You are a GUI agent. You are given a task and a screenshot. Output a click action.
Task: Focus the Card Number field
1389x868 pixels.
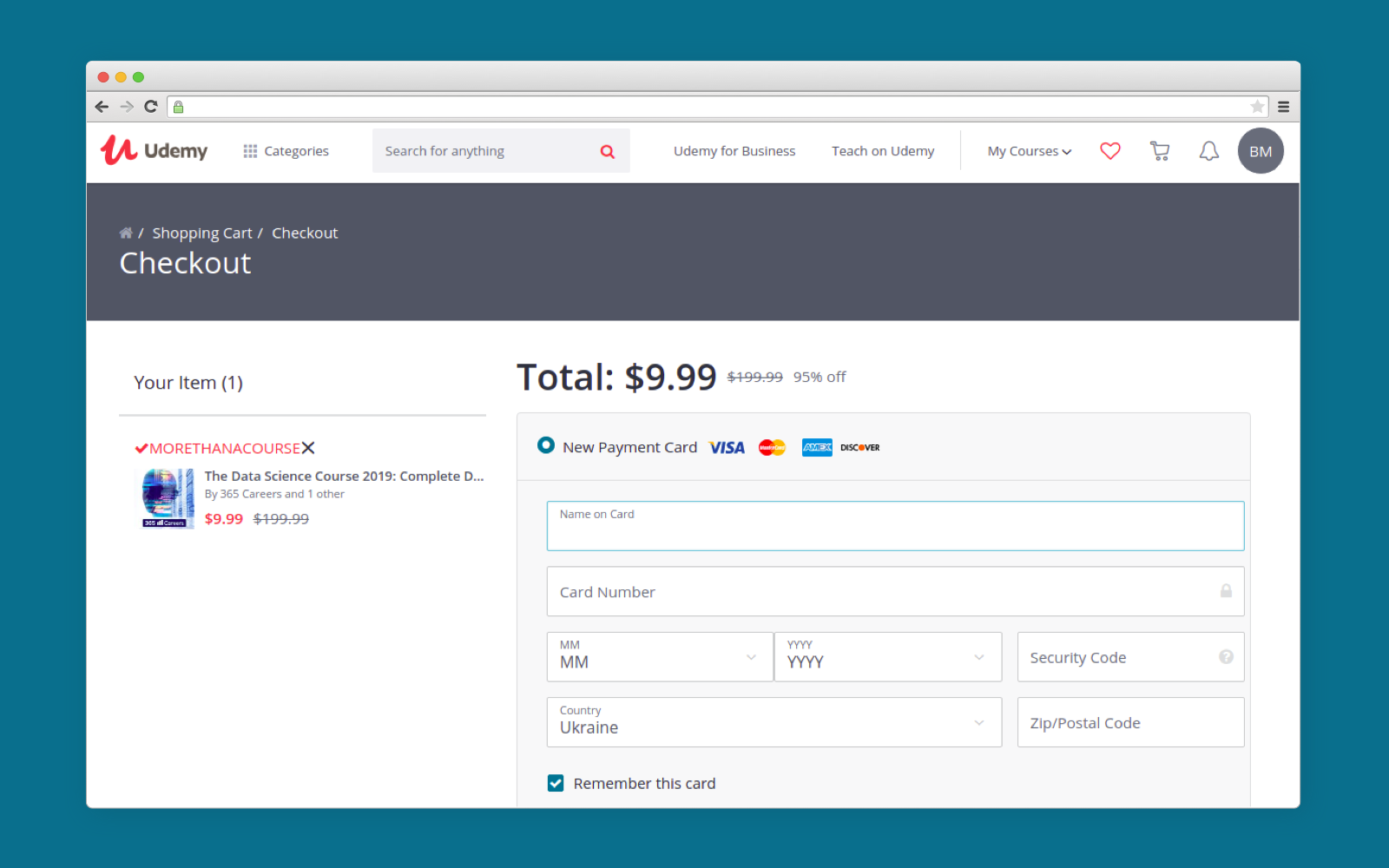tap(895, 592)
